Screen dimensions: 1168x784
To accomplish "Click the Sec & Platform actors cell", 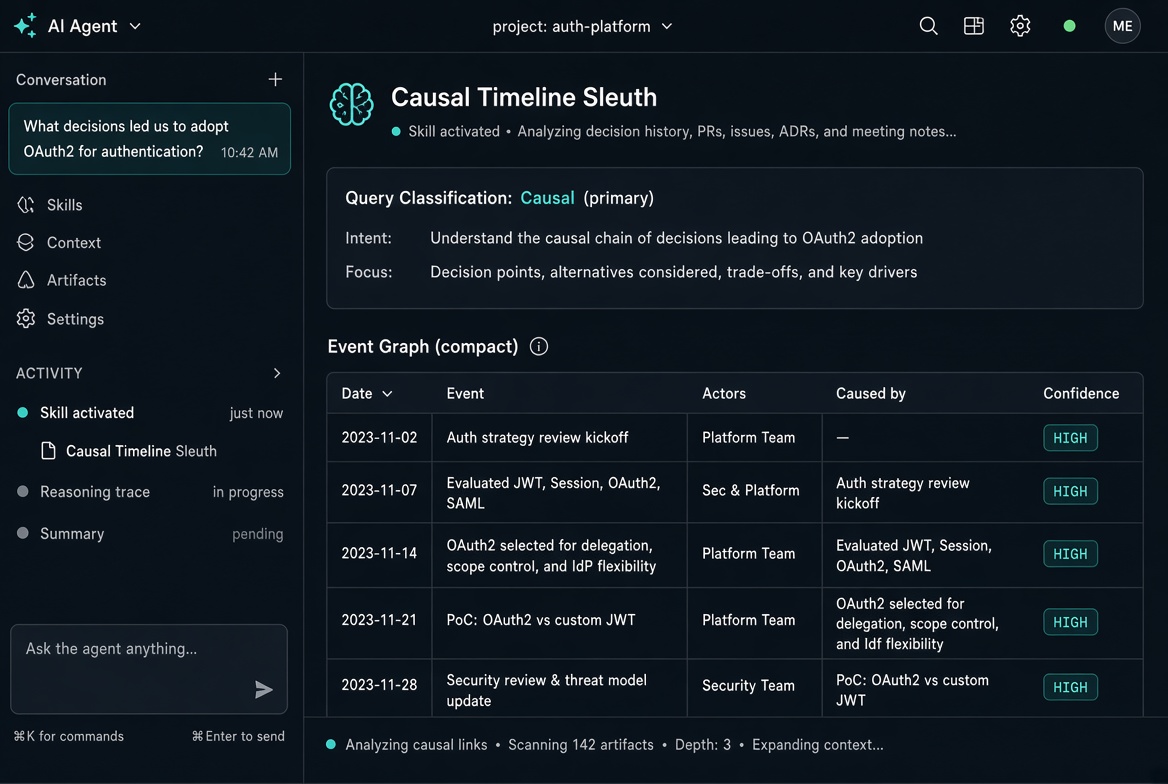I will coord(750,490).
